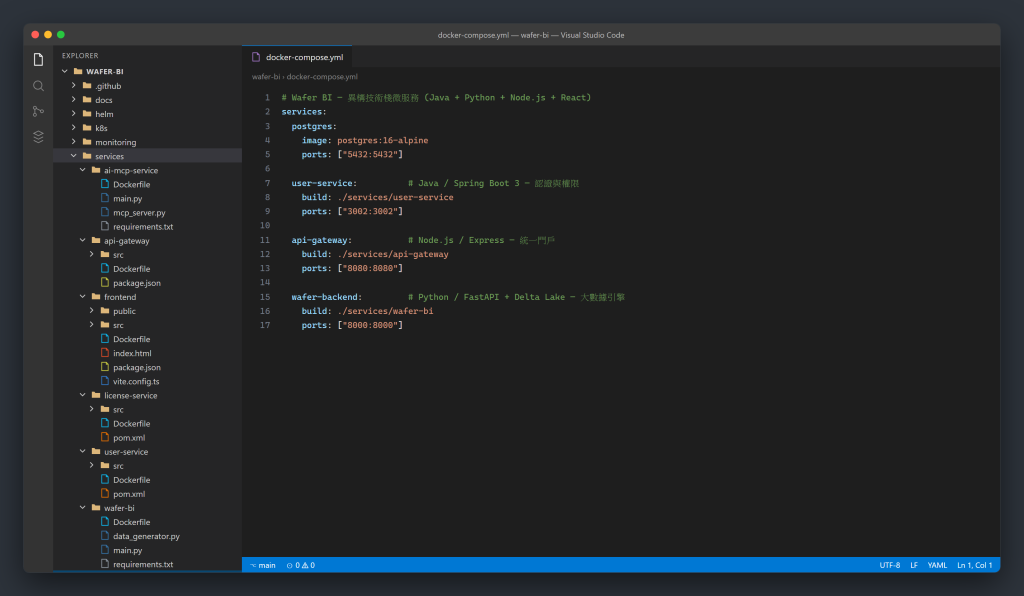This screenshot has height=596, width=1024.
Task: Click the Dockerfile icon under ai-mcp-service
Action: point(104,184)
